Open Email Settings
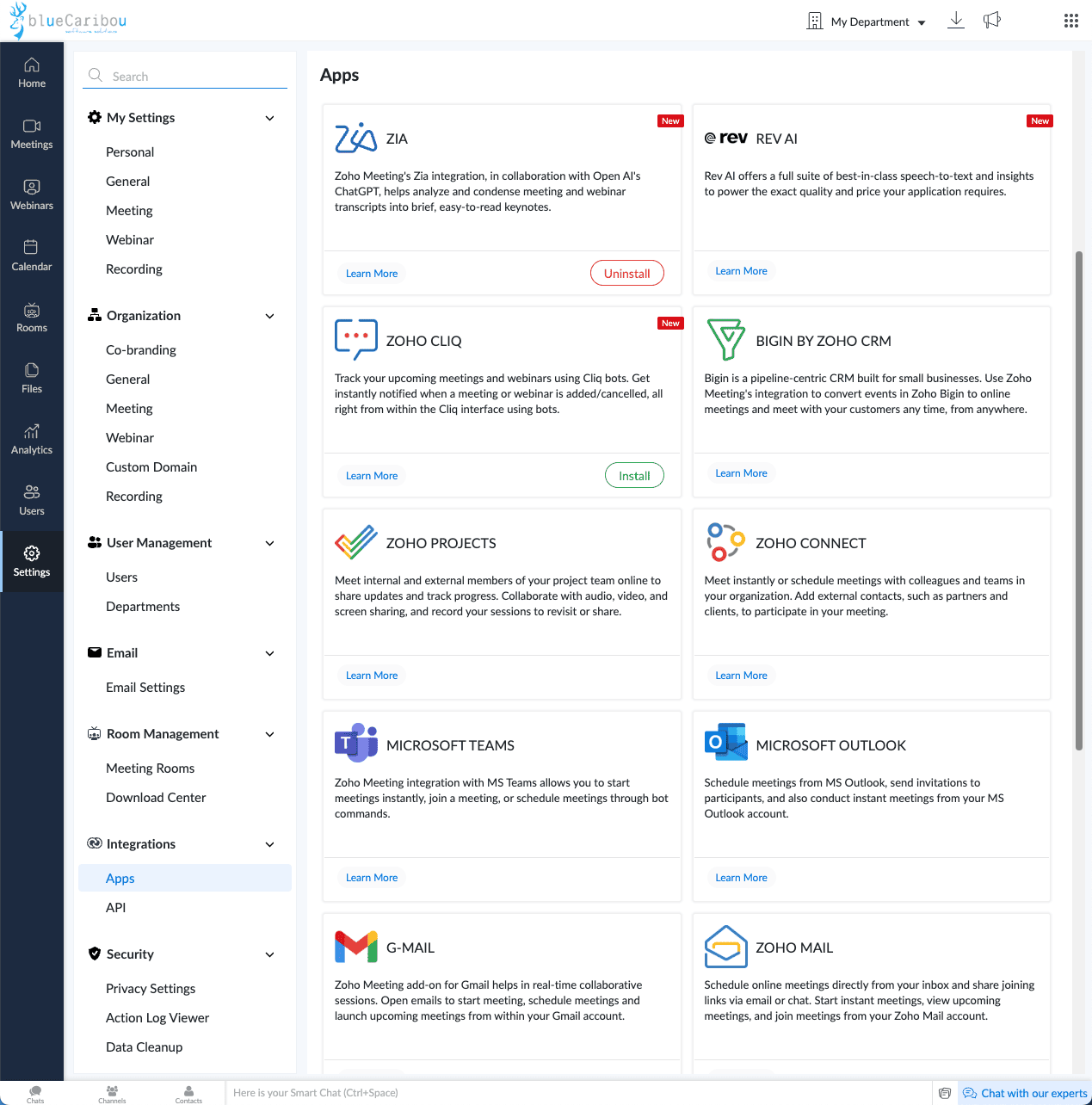Image resolution: width=1092 pixels, height=1105 pixels. (145, 687)
